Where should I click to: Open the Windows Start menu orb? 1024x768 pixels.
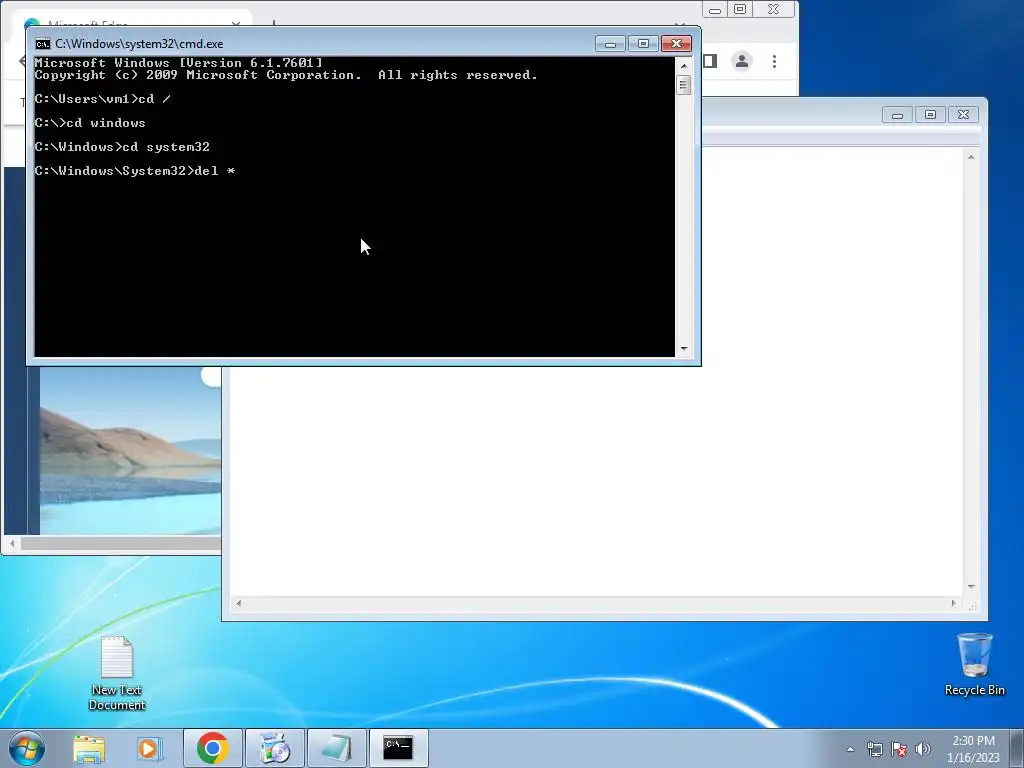coord(27,748)
